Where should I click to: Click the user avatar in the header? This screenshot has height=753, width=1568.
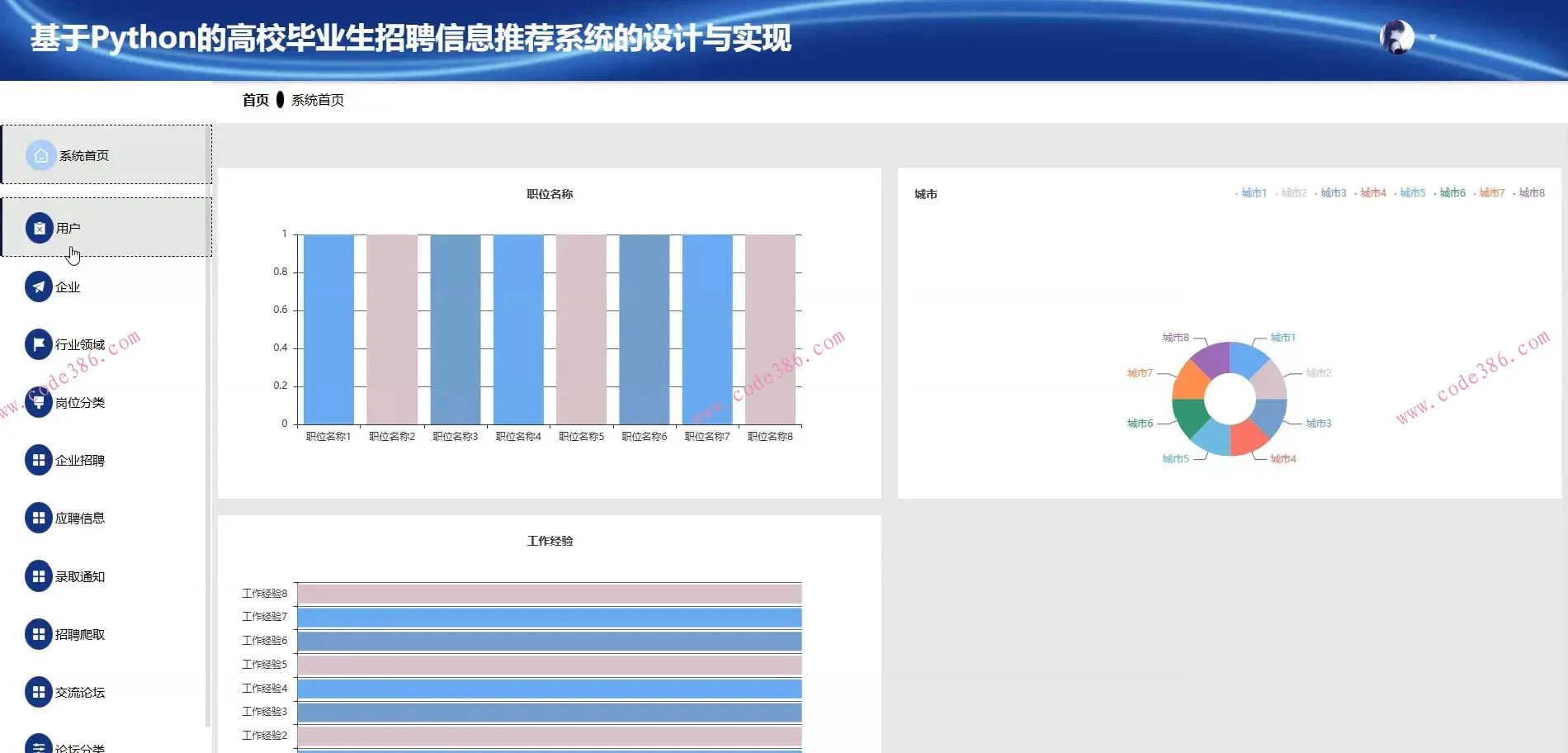pos(1397,37)
